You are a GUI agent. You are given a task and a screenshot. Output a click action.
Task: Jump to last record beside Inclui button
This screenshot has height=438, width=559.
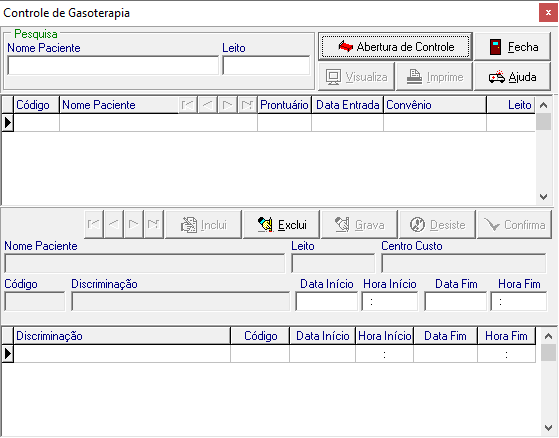pyautogui.click(x=154, y=224)
